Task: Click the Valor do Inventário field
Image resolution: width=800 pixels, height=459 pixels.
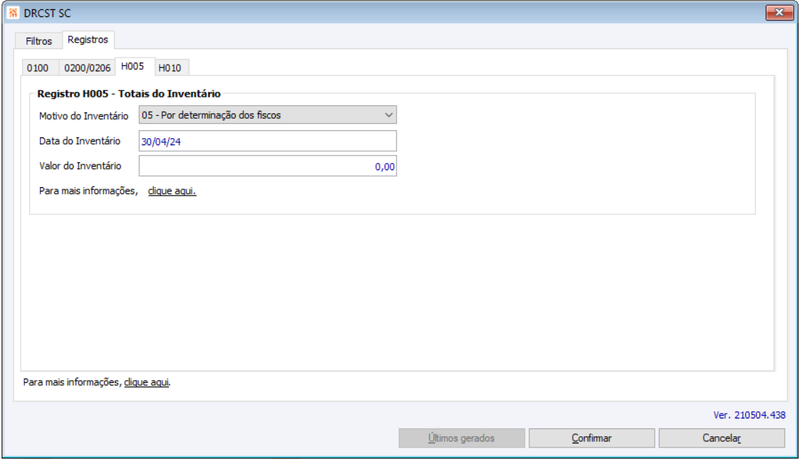Action: pyautogui.click(x=267, y=166)
